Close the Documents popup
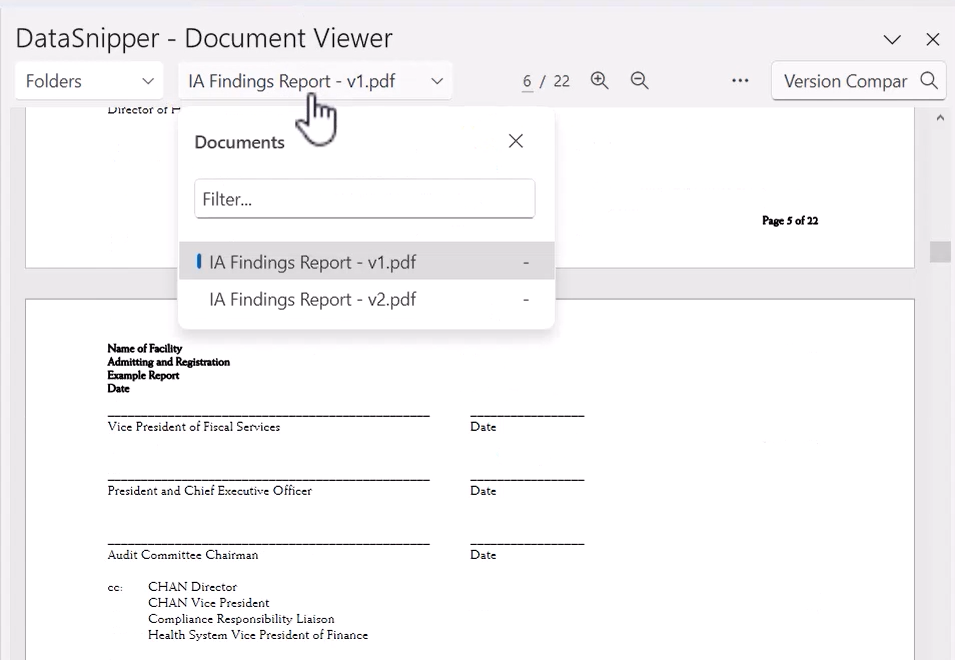Screen dimensions: 955x660 pos(515,141)
